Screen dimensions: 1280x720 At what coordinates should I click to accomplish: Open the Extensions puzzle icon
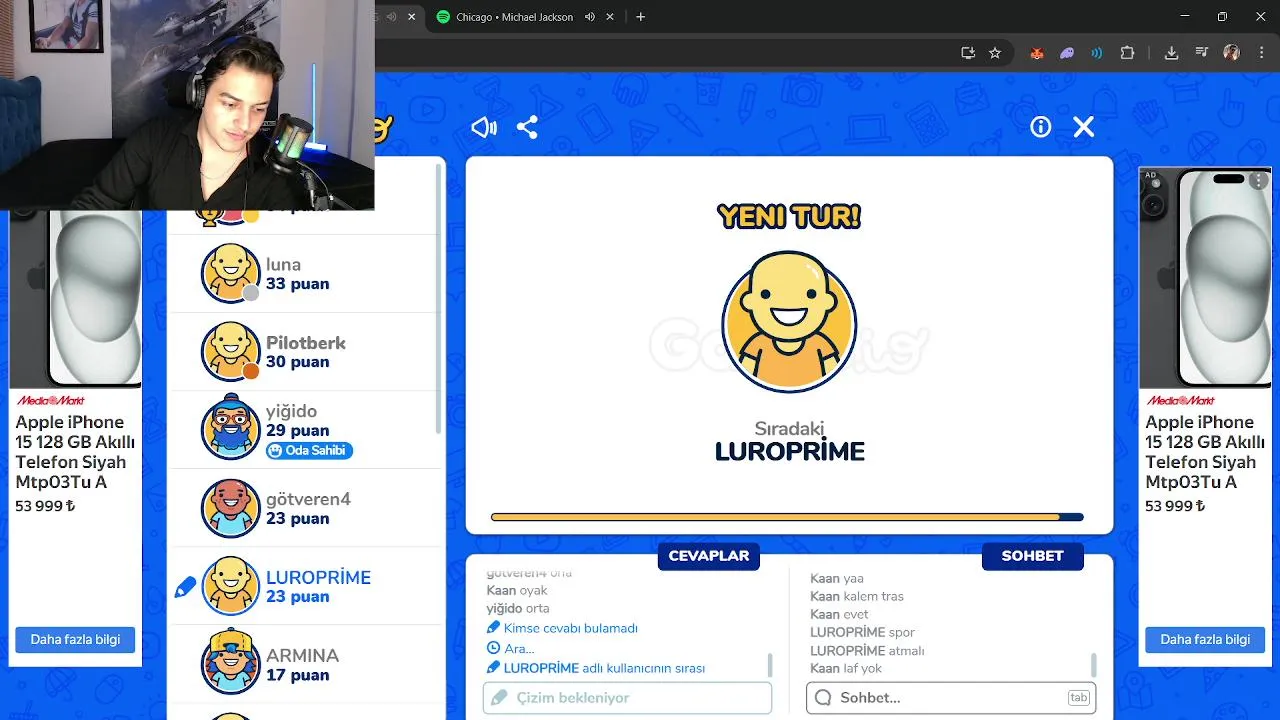pos(1128,53)
